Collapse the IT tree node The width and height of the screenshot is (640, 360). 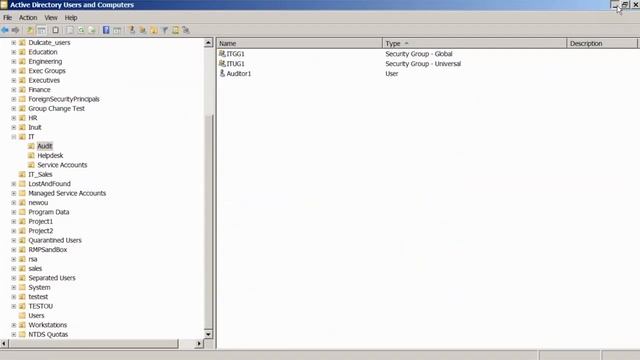coord(14,137)
